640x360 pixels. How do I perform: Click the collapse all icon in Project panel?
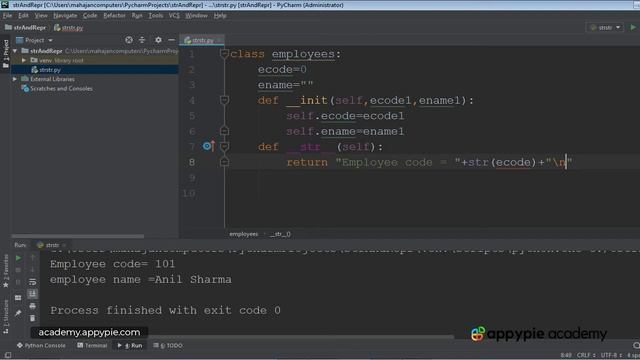(x=142, y=40)
